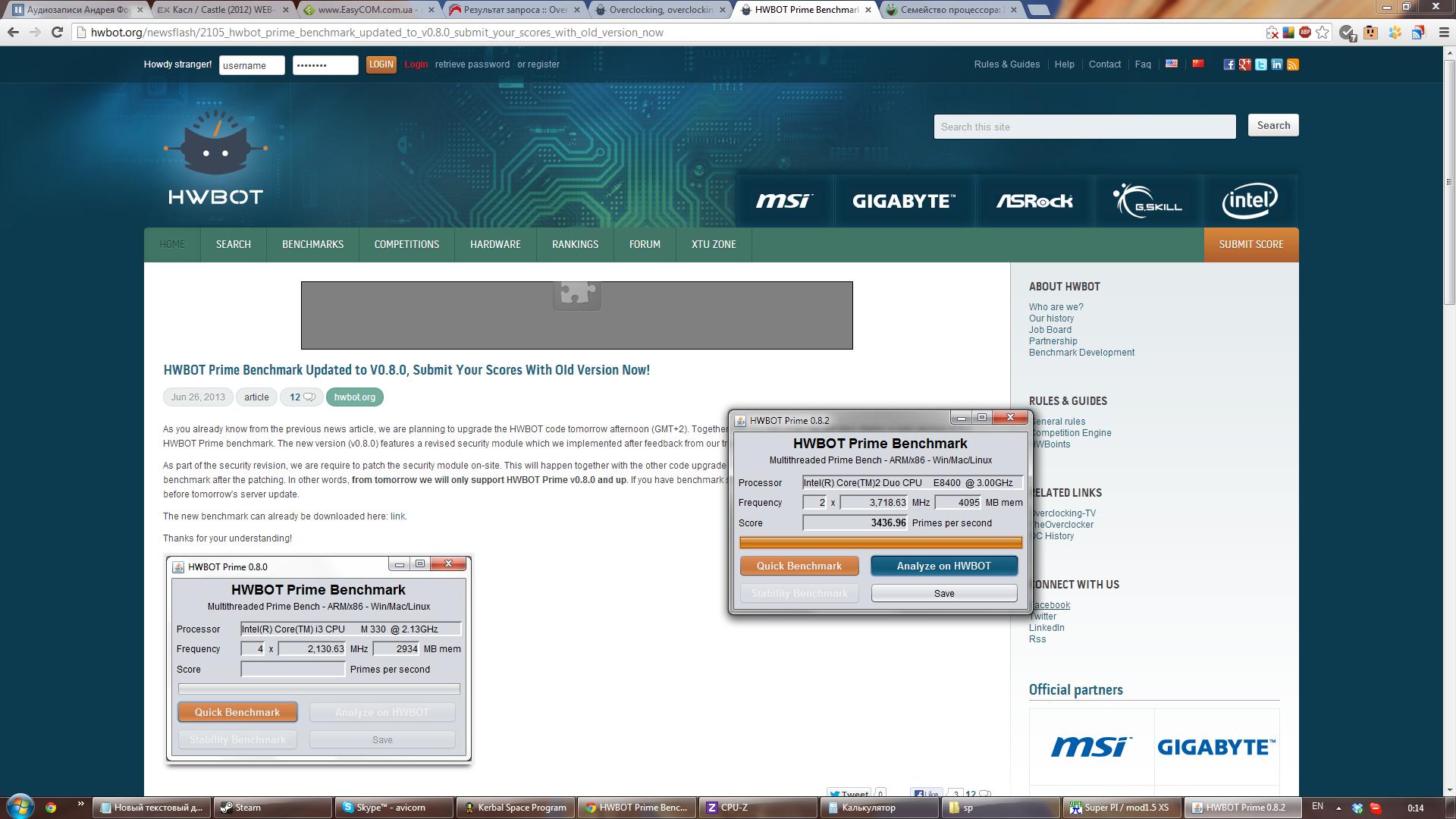
Task: Open HWBOT's LinkedIn icon in header
Action: (1277, 64)
